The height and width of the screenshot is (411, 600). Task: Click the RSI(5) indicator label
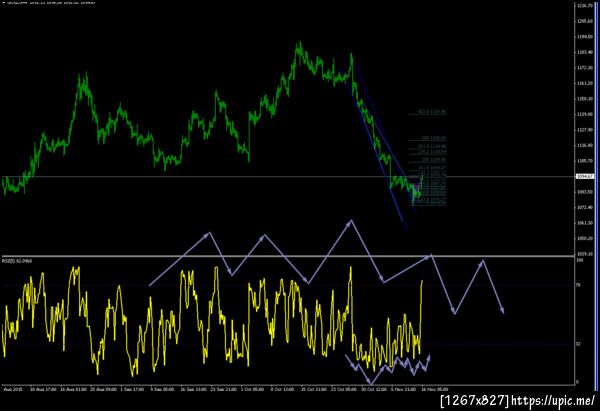point(17,261)
